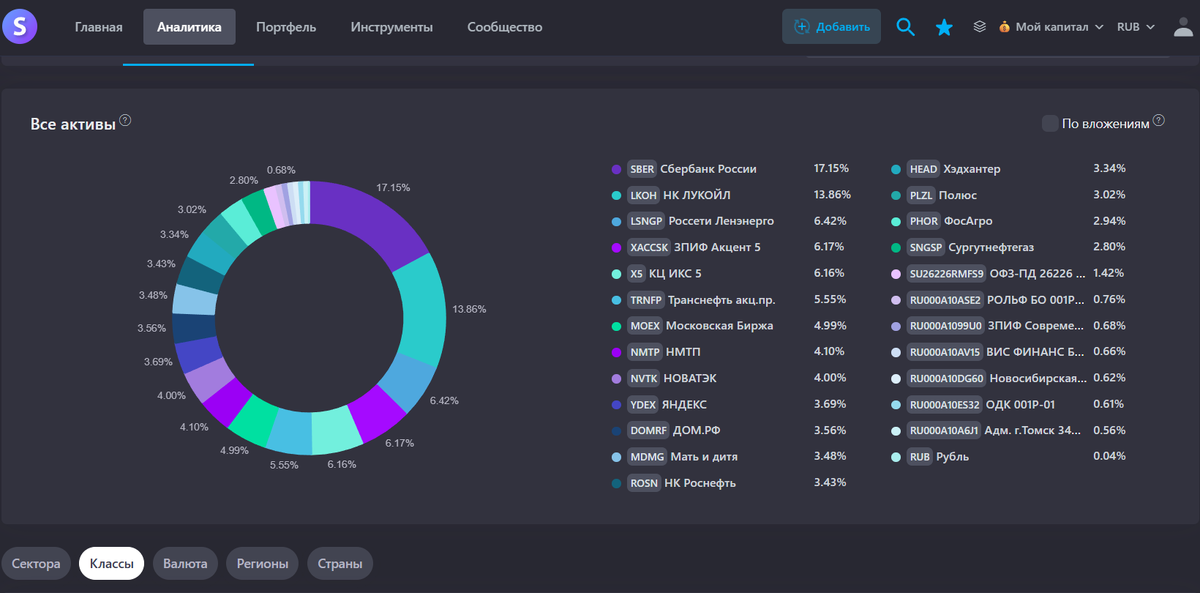
Task: Toggle the SBER legend color dot
Action: click(x=616, y=169)
